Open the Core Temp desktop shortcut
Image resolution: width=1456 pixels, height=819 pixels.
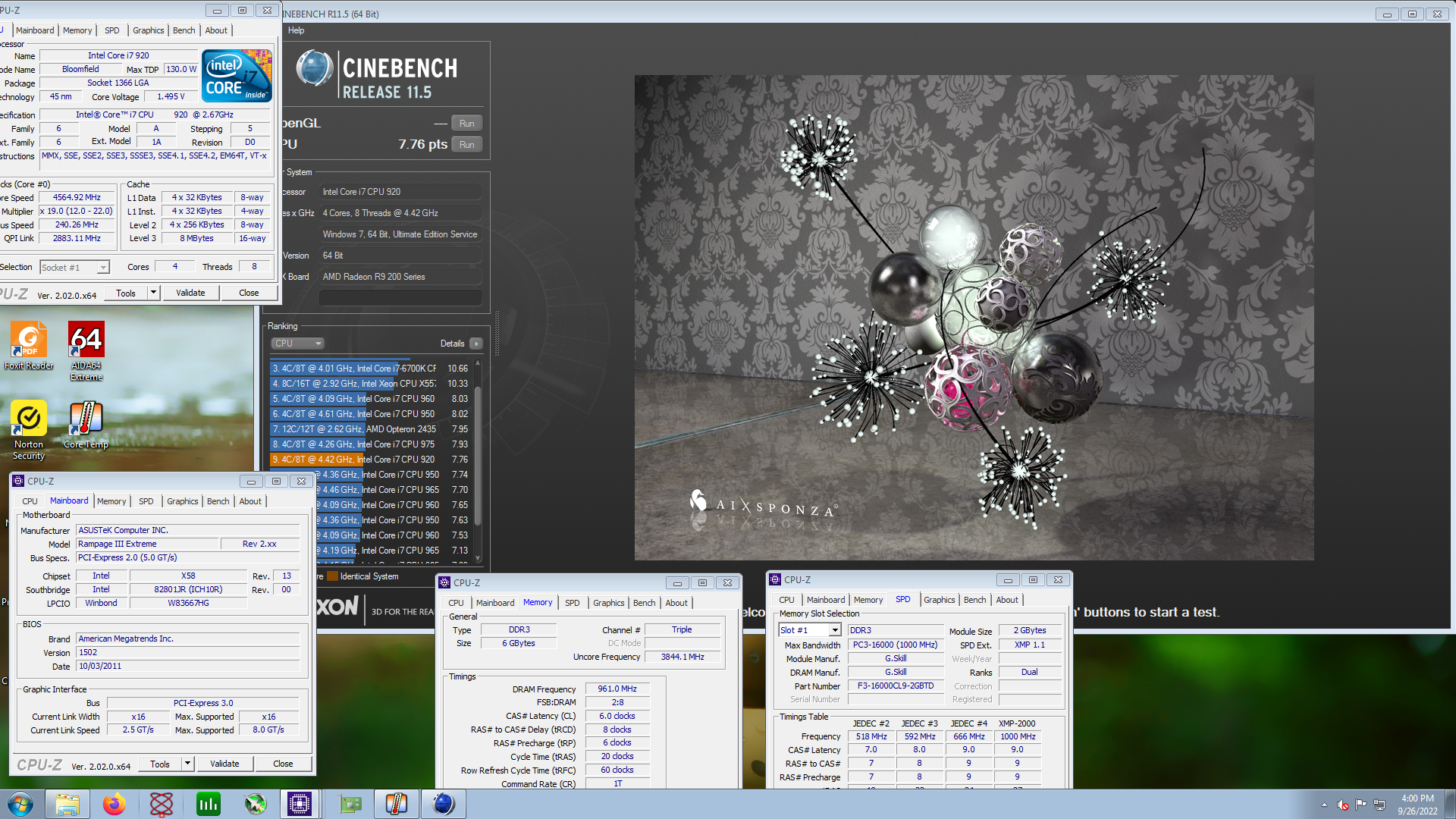86,425
